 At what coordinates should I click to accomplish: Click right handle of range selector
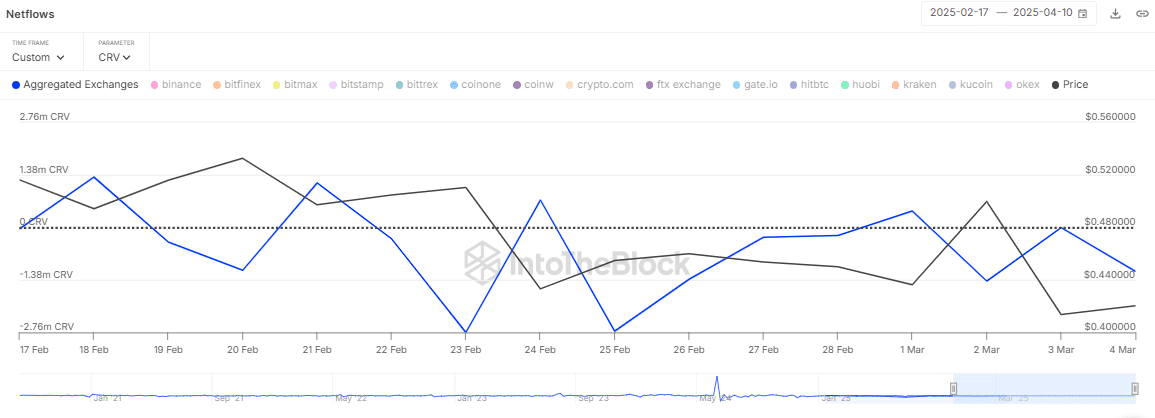click(1135, 389)
